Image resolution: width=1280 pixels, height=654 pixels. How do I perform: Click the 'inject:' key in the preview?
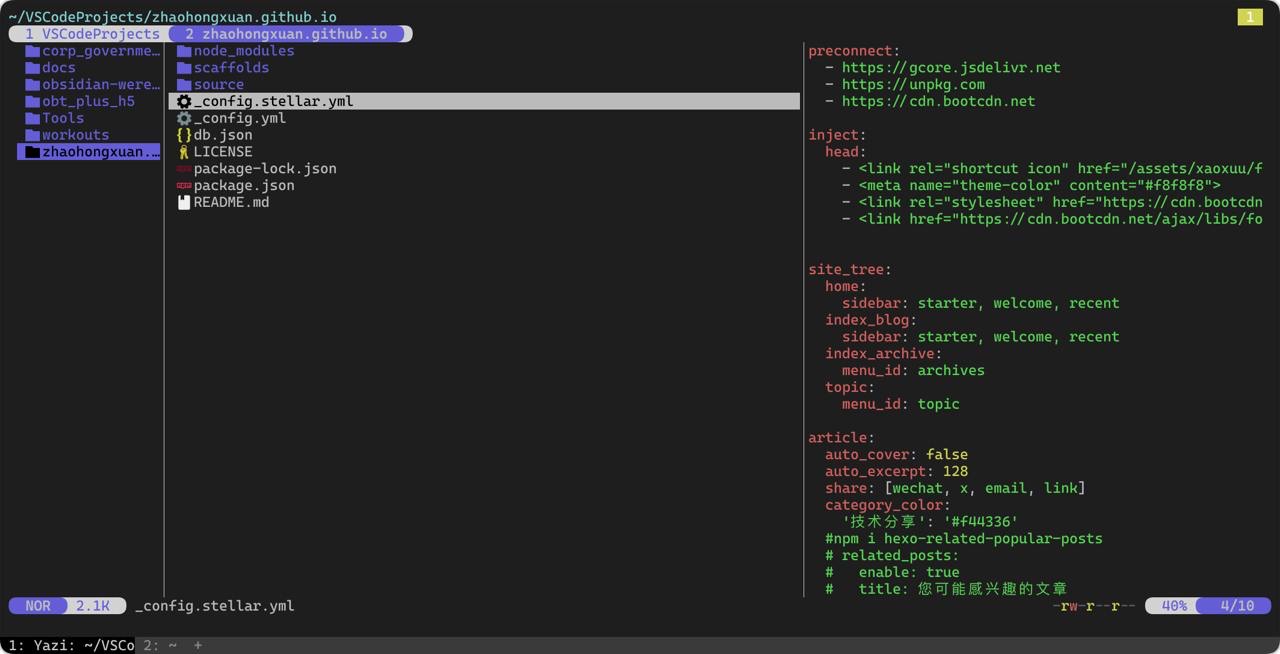point(837,135)
